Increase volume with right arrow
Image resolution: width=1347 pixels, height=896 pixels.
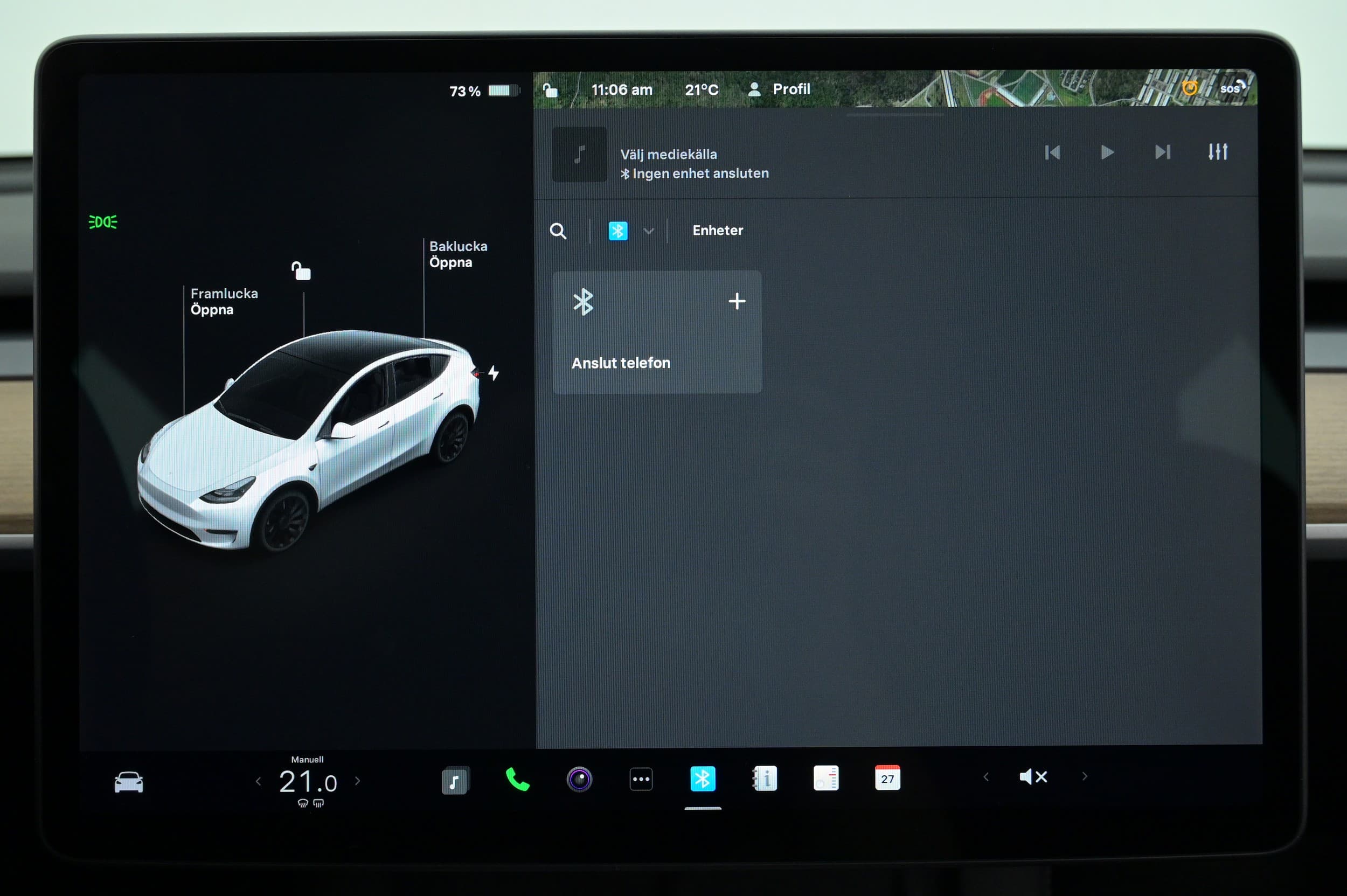click(x=1085, y=776)
